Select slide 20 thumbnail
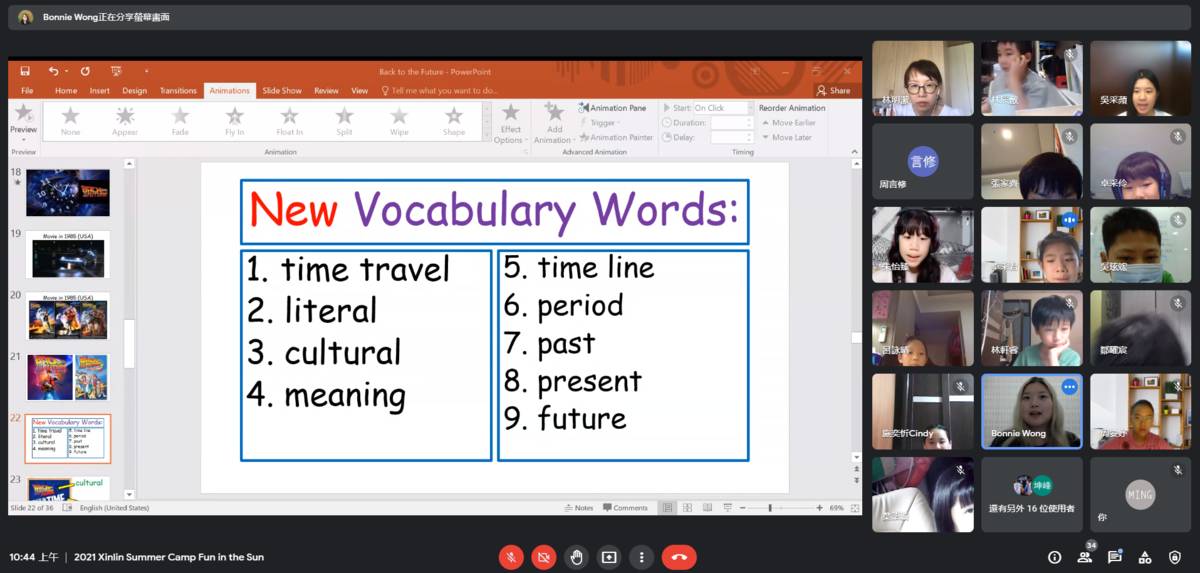Image resolution: width=1200 pixels, height=573 pixels. coord(68,316)
